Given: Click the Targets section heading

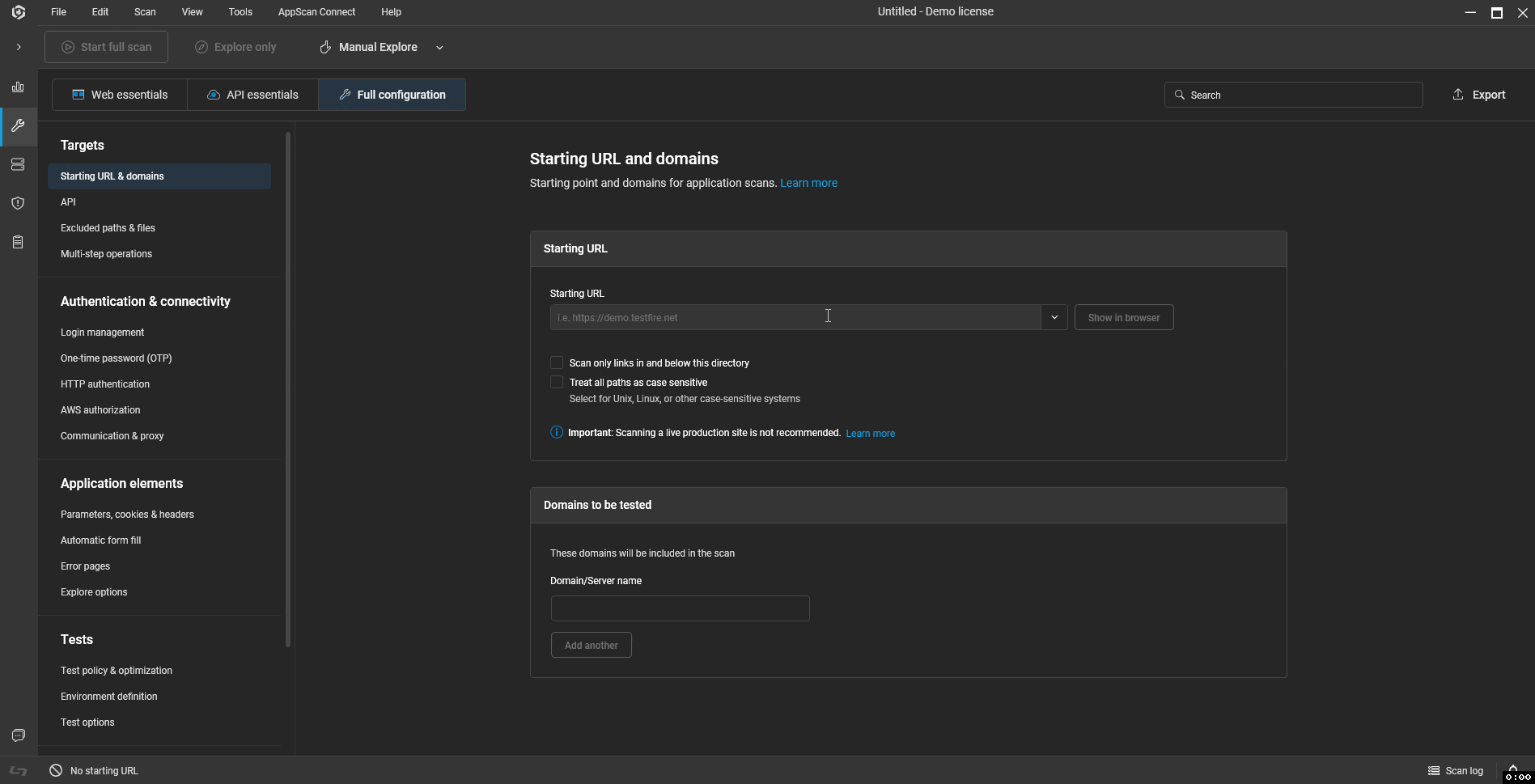Looking at the screenshot, I should (x=83, y=145).
